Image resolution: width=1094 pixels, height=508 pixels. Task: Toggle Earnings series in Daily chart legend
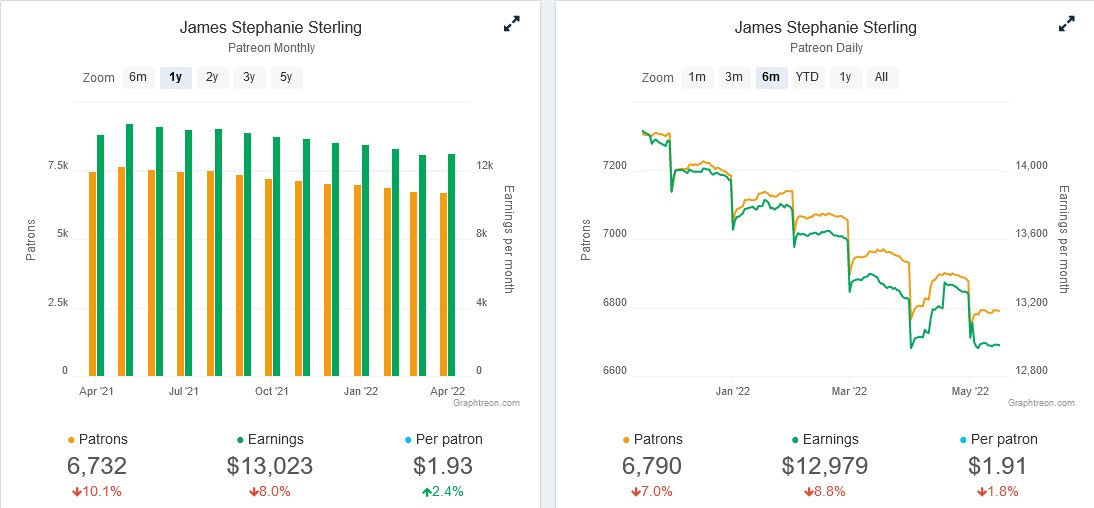825,440
